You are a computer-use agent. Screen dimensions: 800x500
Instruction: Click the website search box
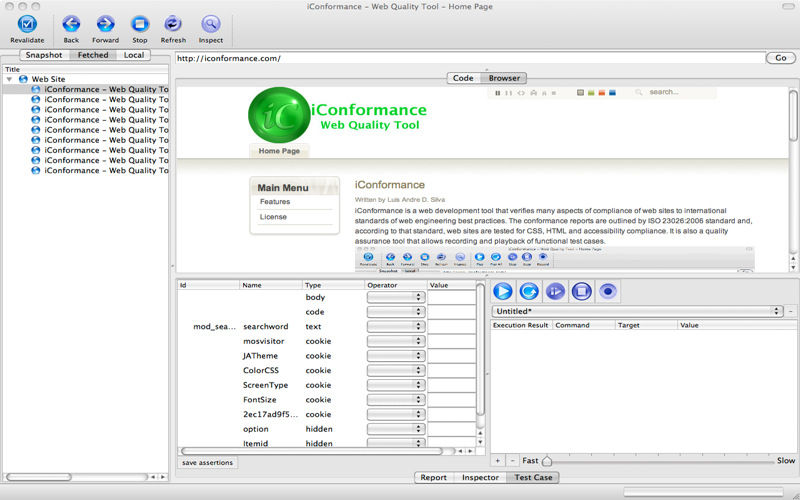[679, 92]
